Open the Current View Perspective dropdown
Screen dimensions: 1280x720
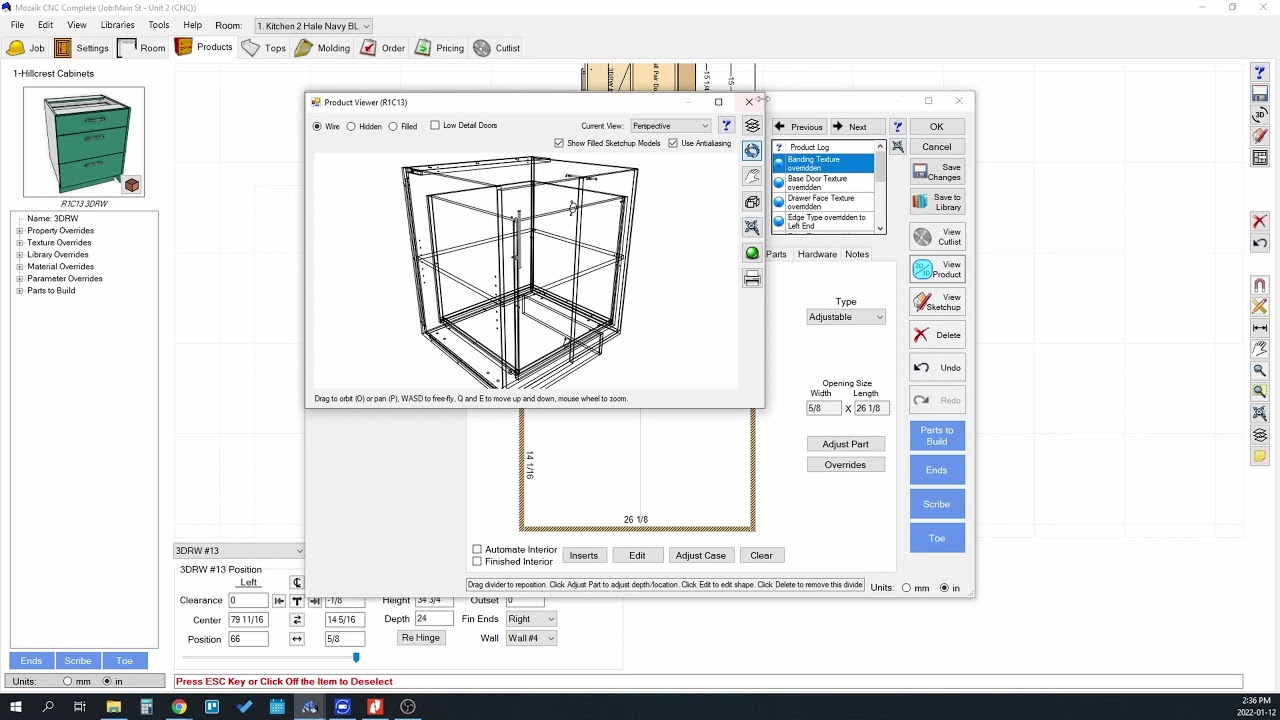(670, 126)
